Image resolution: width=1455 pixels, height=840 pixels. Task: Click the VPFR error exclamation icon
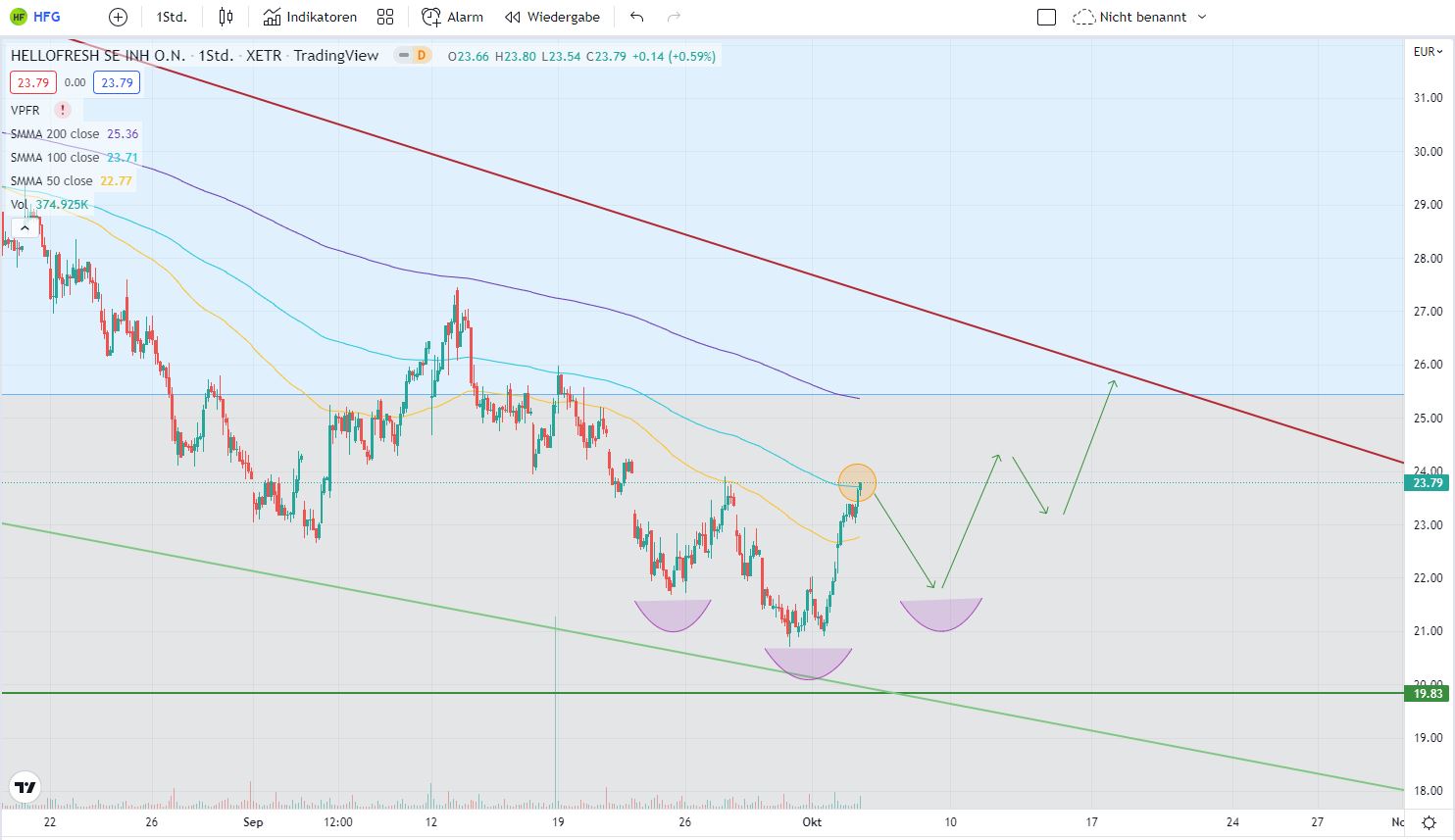click(x=63, y=110)
